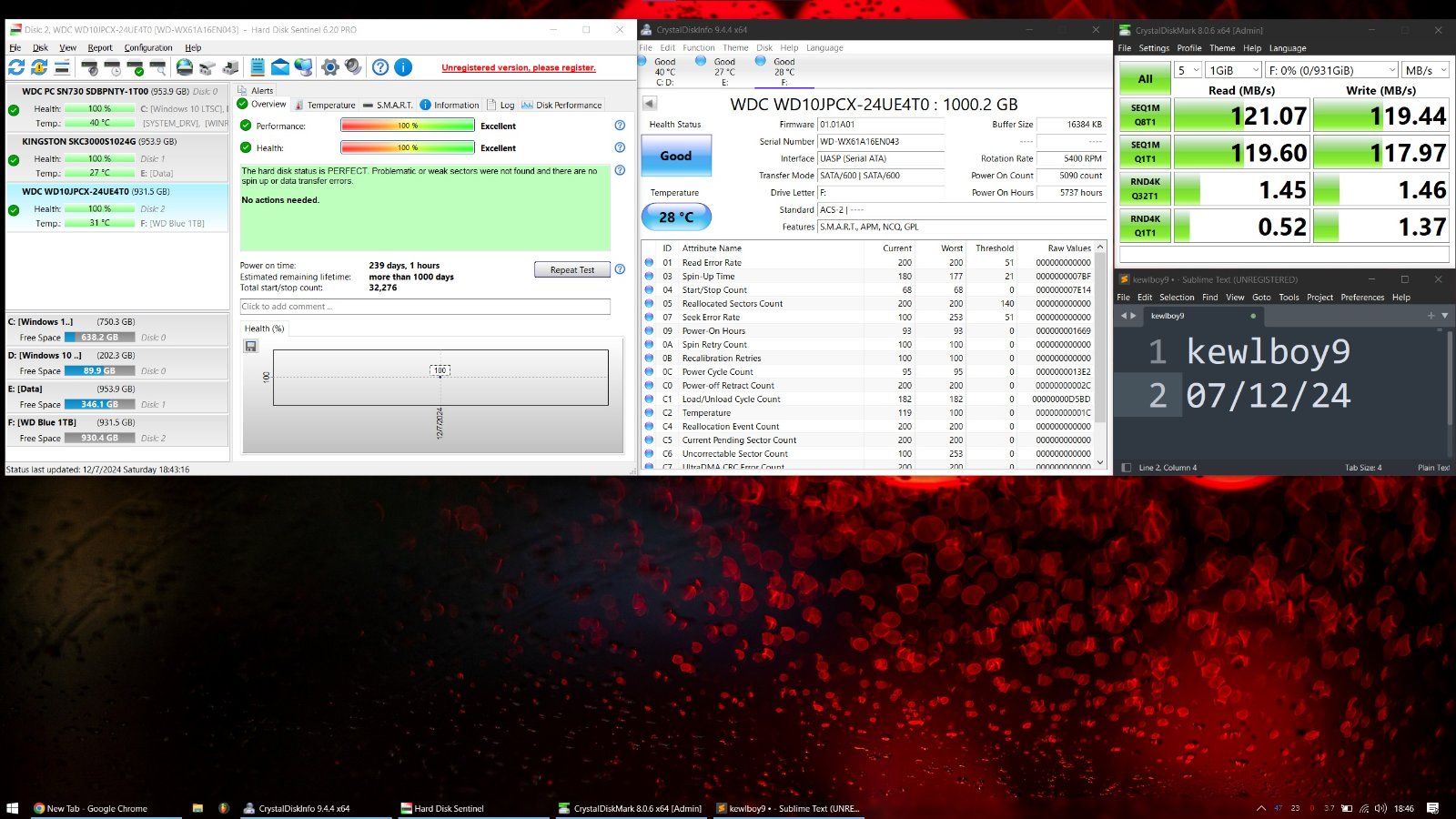Open the test count dropdown showing 5
The width and height of the screenshot is (1456, 819).
(1188, 70)
